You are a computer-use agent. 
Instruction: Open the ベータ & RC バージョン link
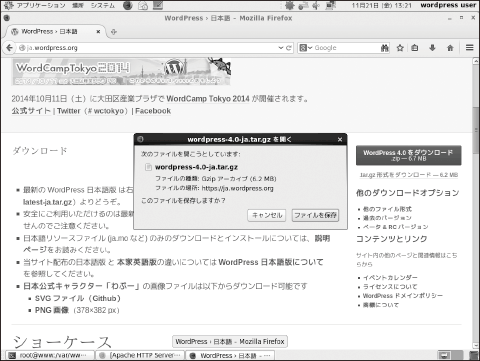(x=395, y=227)
